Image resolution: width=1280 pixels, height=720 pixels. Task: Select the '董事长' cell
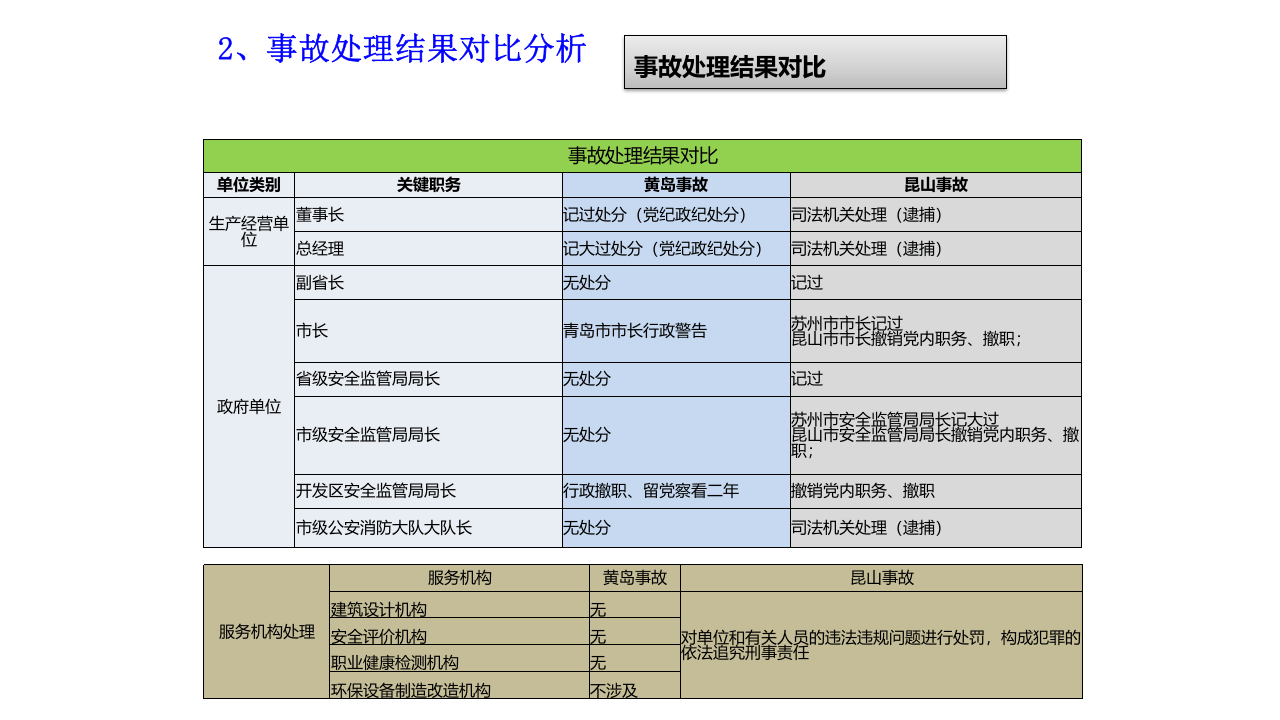click(x=428, y=215)
